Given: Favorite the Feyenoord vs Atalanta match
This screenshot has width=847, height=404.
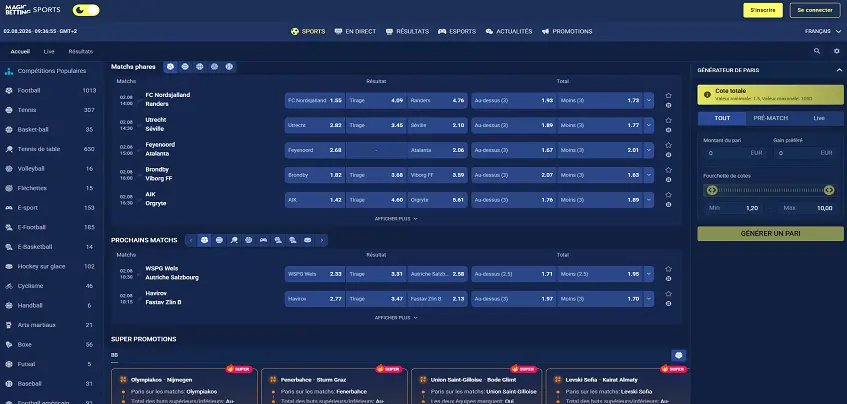Looking at the screenshot, I should pyautogui.click(x=668, y=145).
